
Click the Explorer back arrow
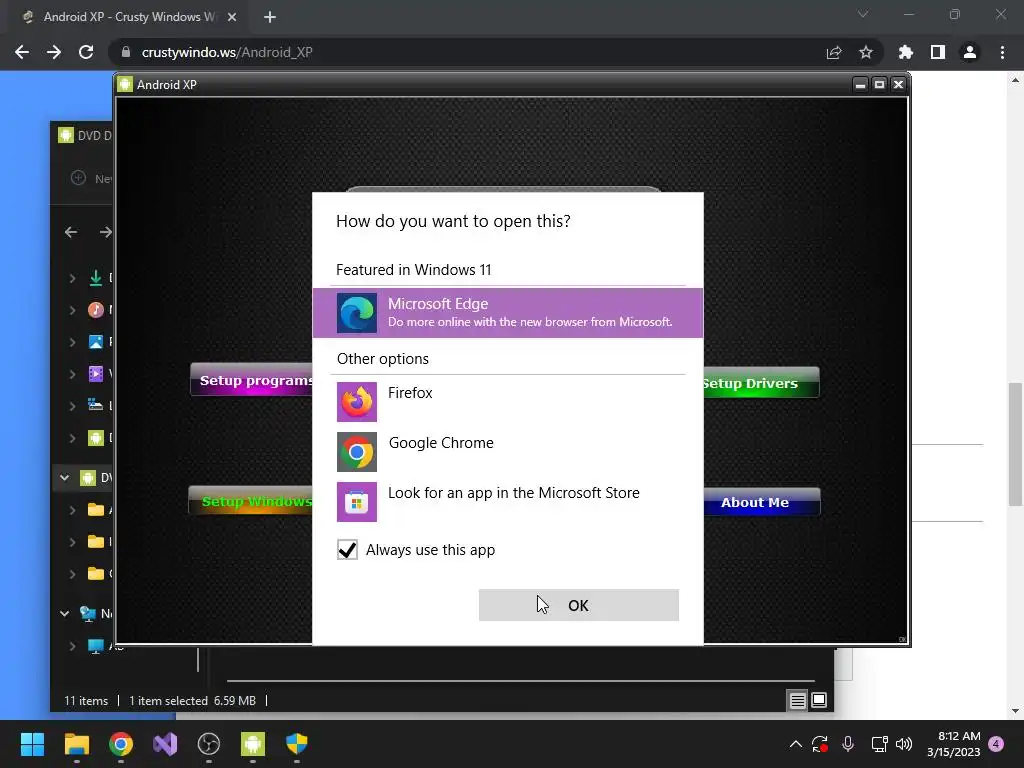pyautogui.click(x=71, y=232)
